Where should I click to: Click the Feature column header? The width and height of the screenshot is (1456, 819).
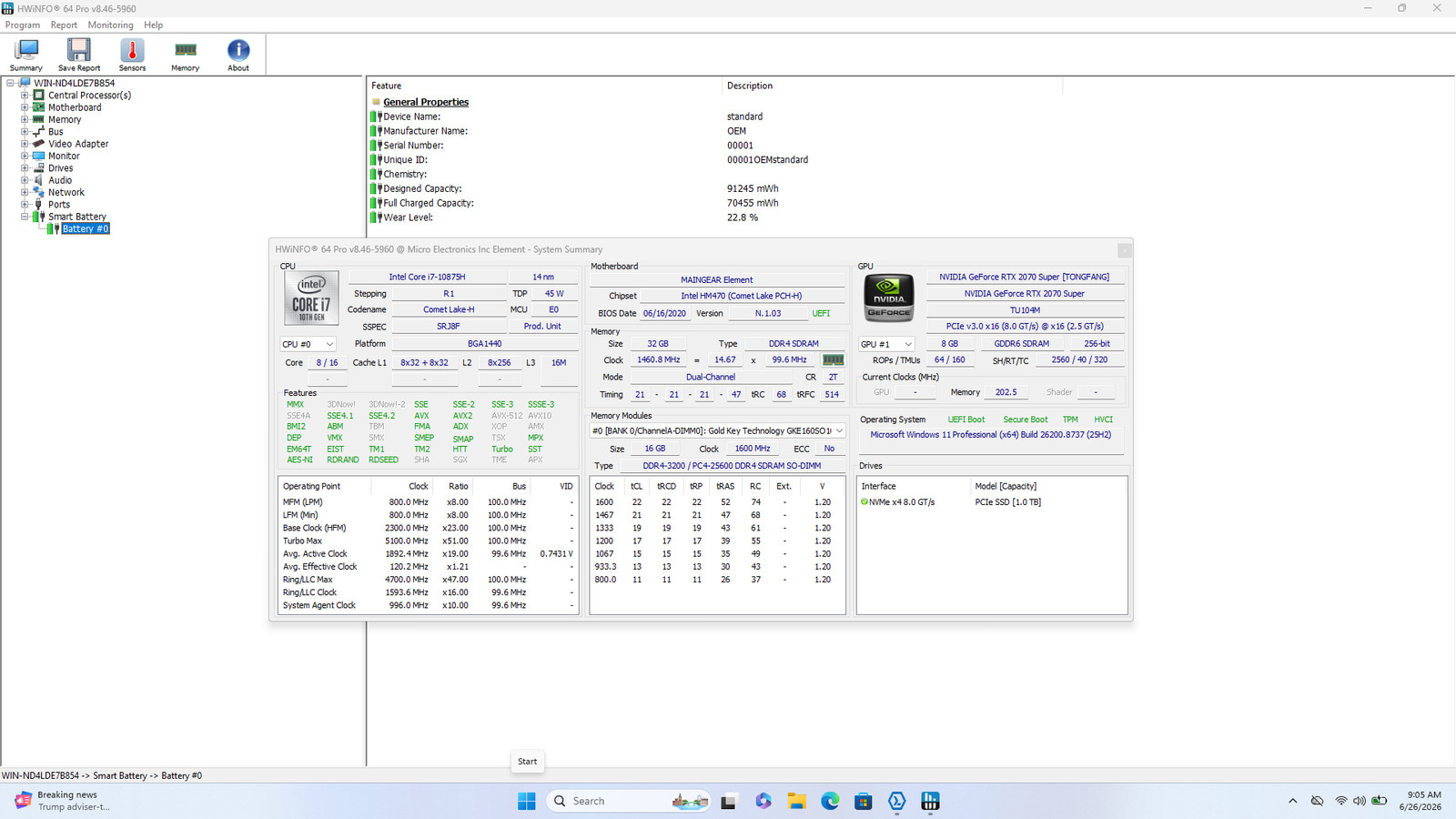point(544,86)
